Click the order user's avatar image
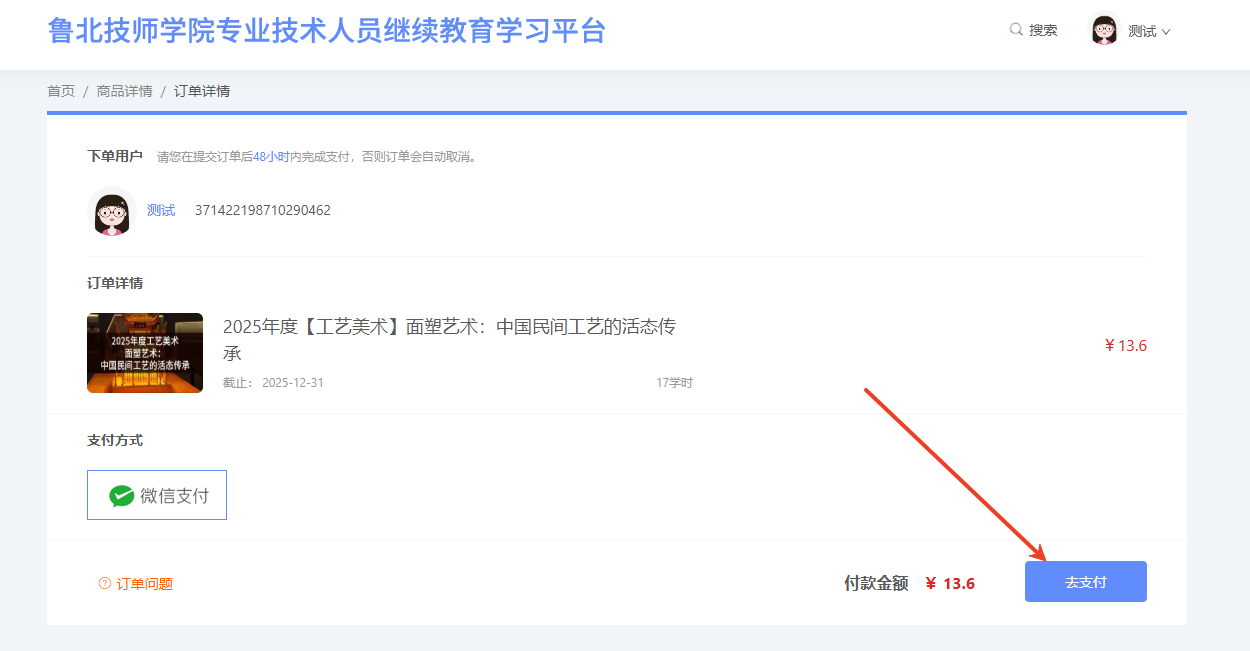The height and width of the screenshot is (651, 1250). click(111, 211)
